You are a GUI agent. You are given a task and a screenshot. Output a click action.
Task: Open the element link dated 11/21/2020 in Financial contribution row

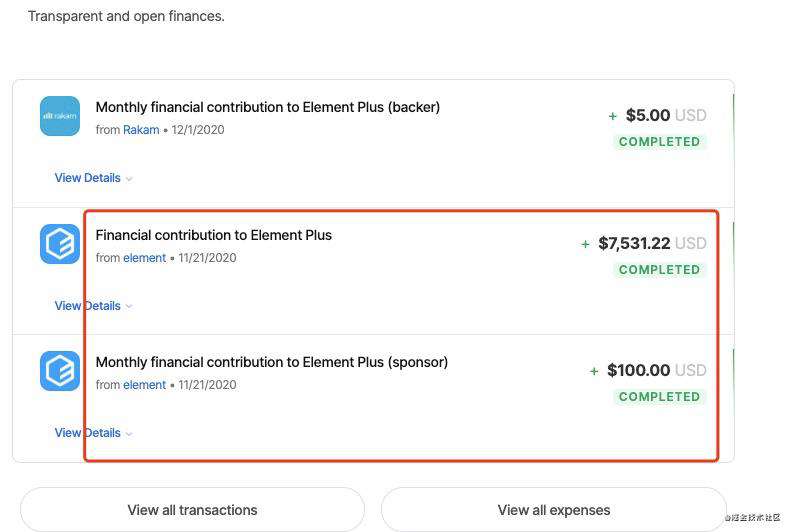pyautogui.click(x=144, y=258)
